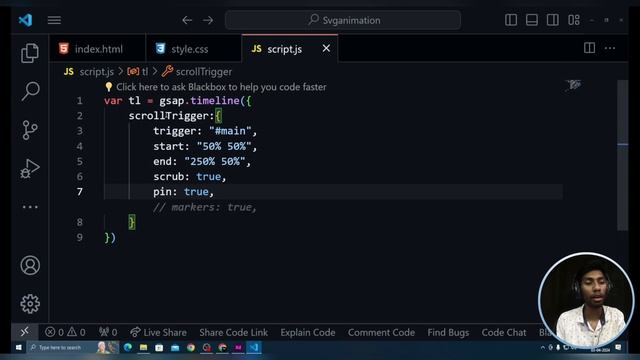Screen dimensions: 640x360
Task: Open the Search view in activity bar
Action: pos(30,91)
